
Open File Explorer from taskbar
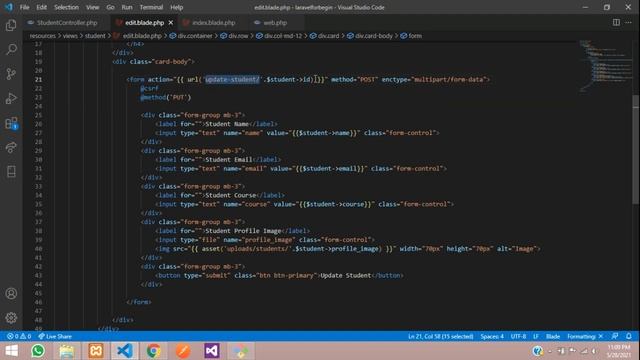(67, 351)
